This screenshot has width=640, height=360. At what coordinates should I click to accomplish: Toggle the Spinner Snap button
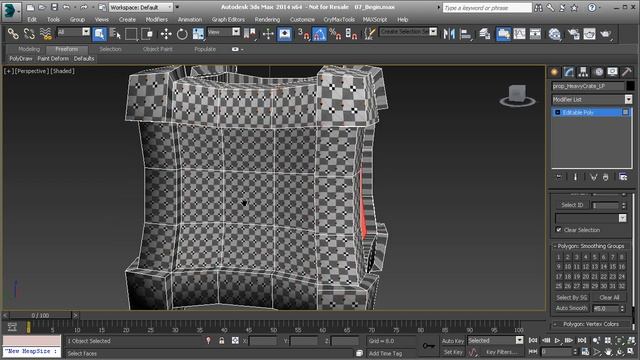coord(351,34)
